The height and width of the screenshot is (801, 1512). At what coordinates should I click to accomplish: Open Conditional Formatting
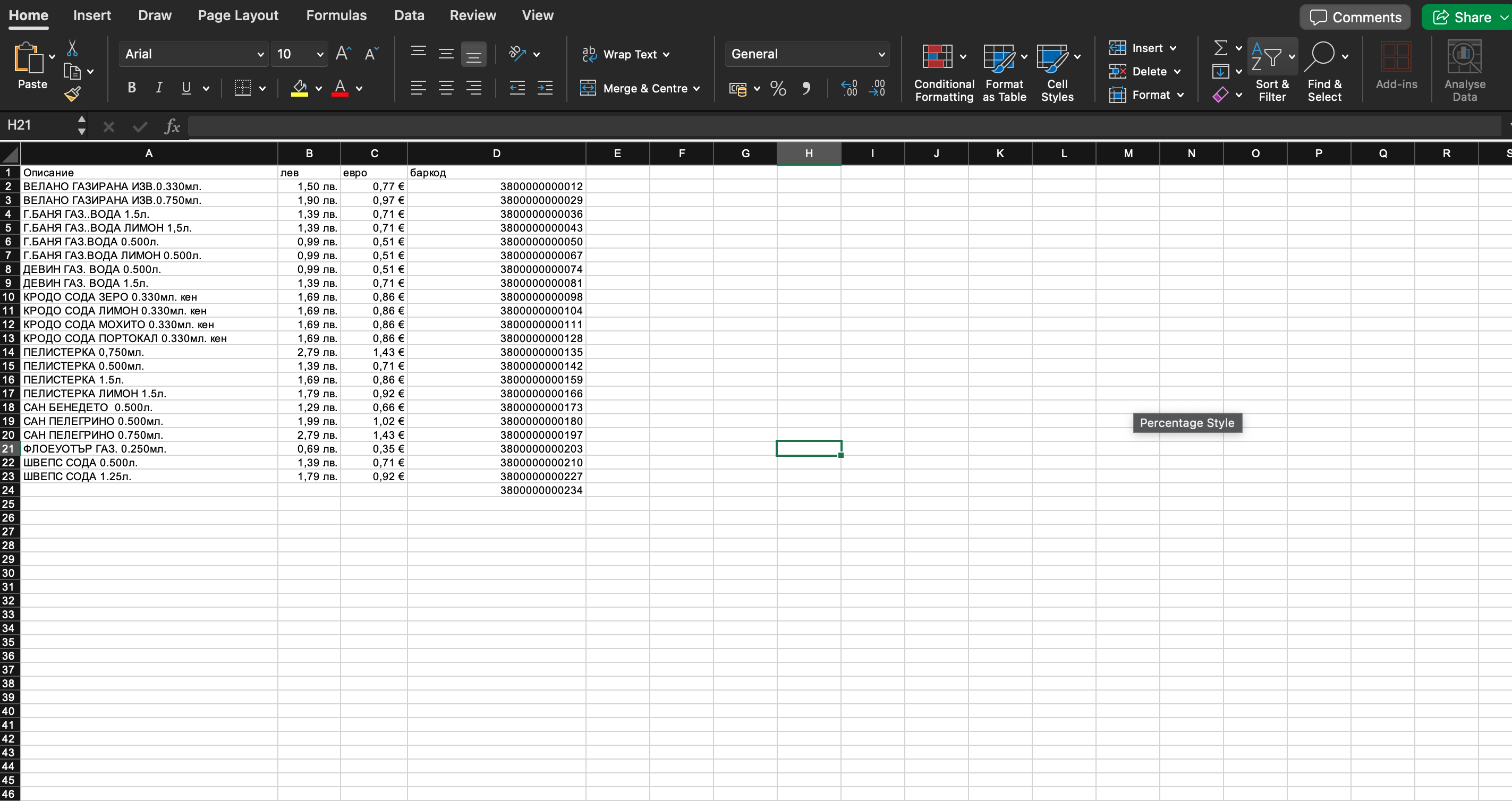944,73
